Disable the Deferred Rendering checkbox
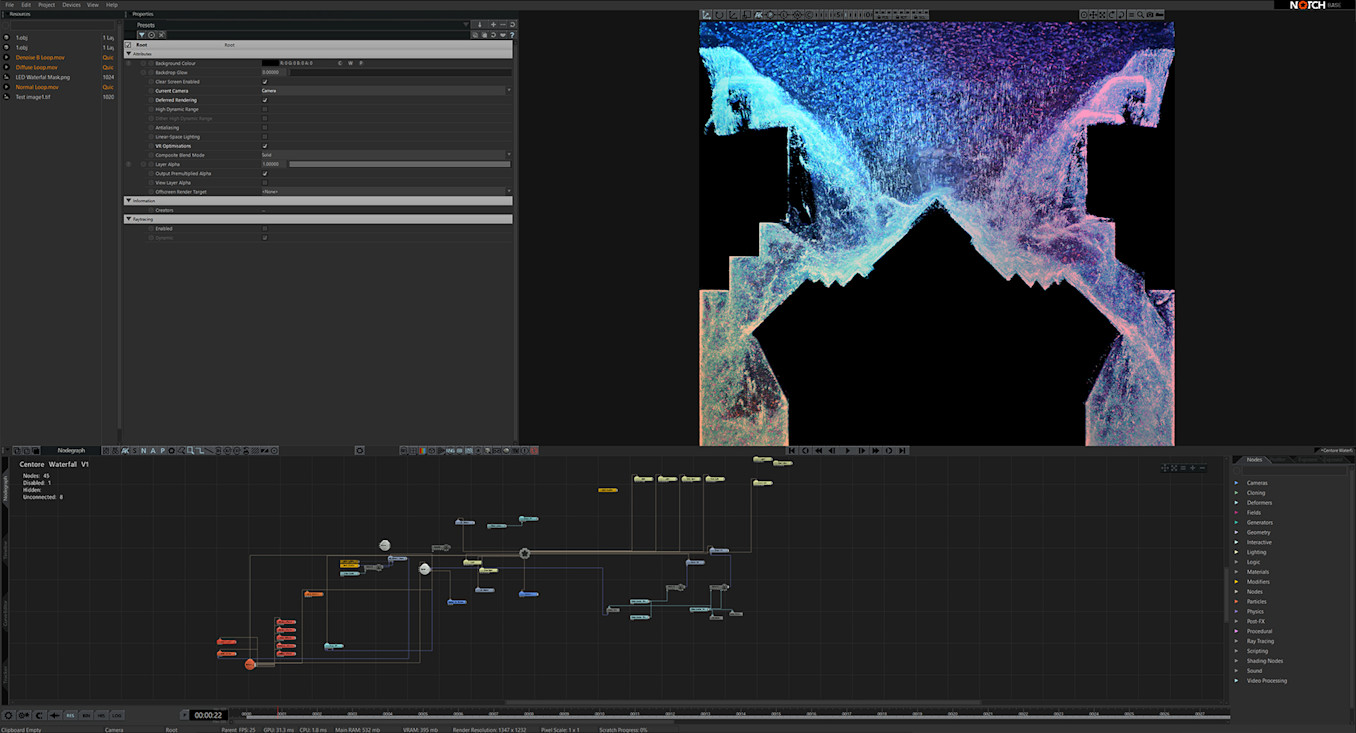This screenshot has height=733, width=1356. [265, 100]
